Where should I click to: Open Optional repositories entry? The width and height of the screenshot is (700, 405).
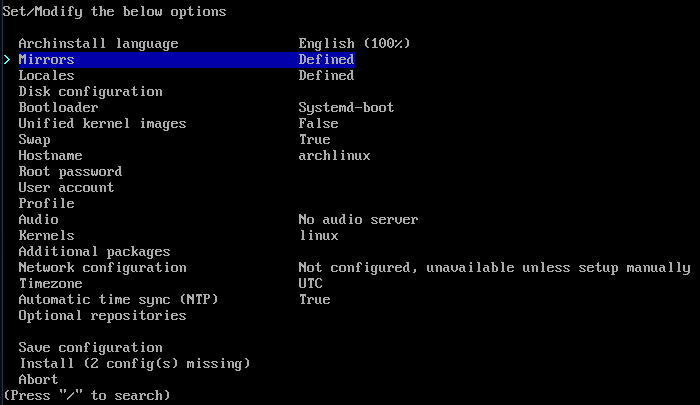[x=102, y=316]
